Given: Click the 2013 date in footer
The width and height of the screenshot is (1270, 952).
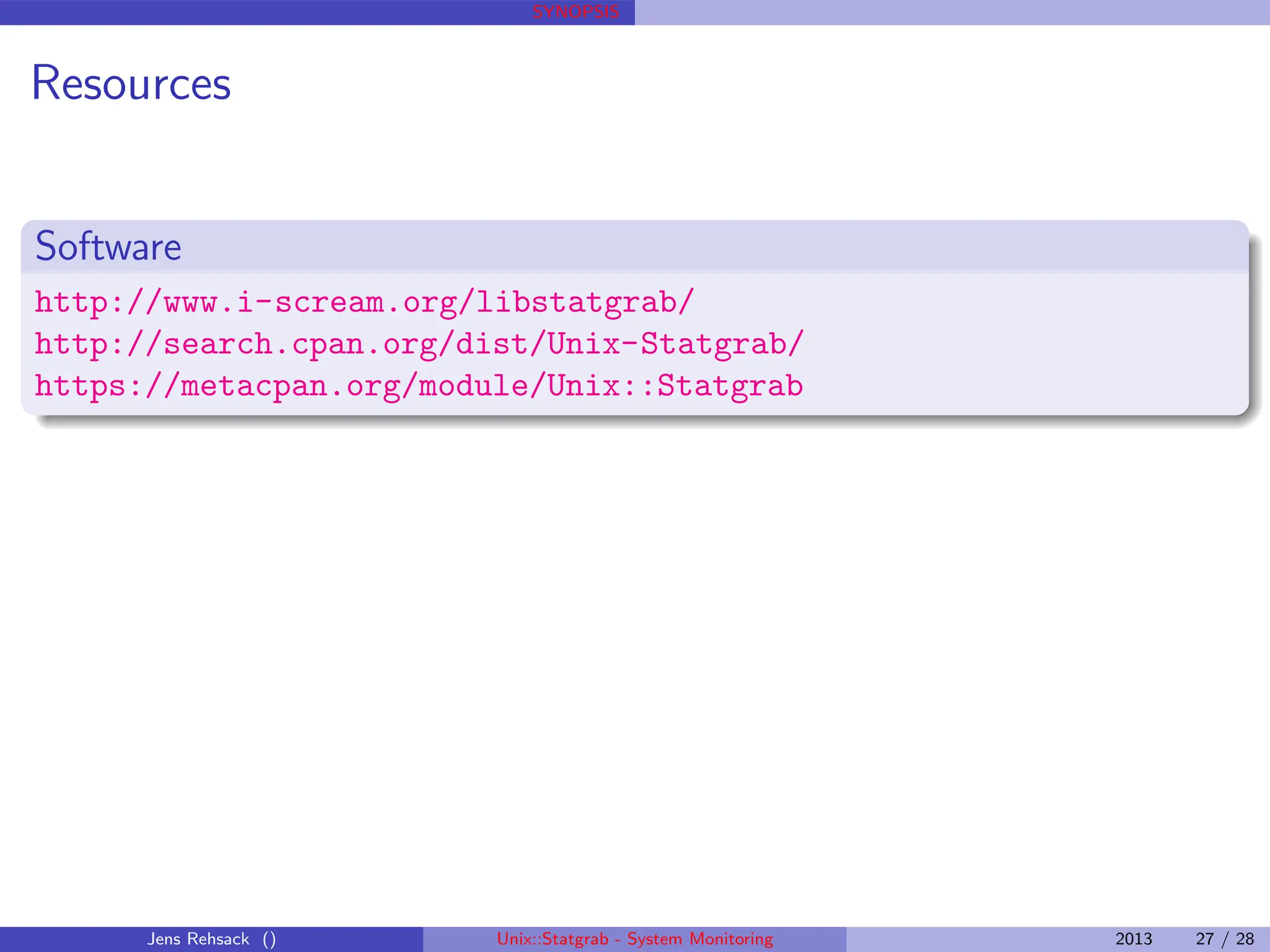Looking at the screenshot, I should coord(1134,939).
